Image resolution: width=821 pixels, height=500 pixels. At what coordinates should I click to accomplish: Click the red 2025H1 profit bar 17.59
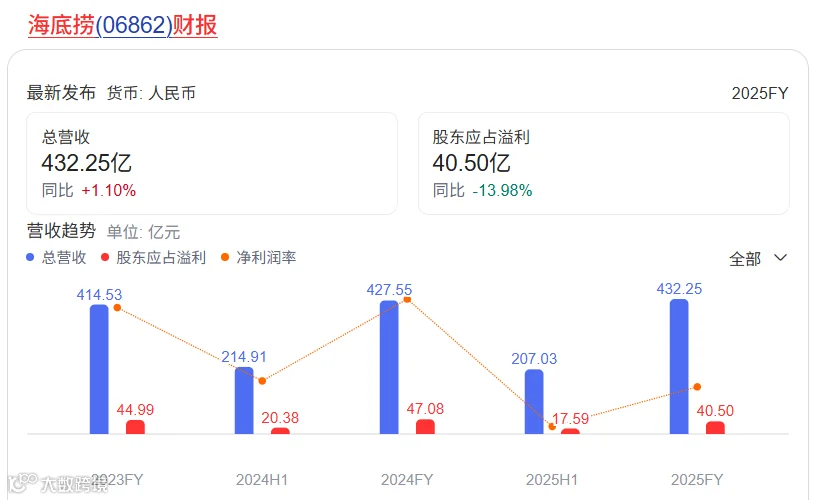pos(570,431)
